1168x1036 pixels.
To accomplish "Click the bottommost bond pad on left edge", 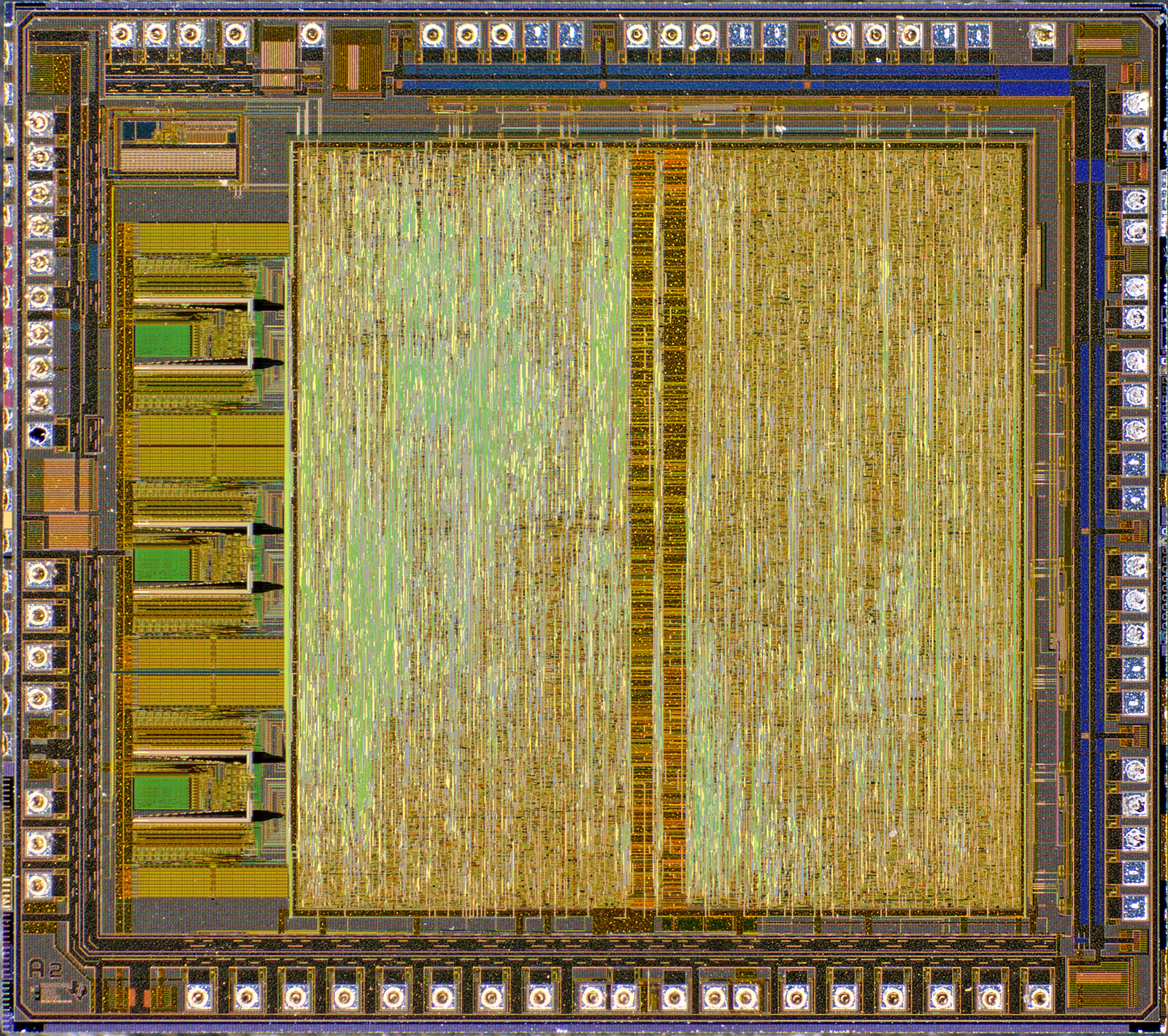I will click(x=38, y=886).
